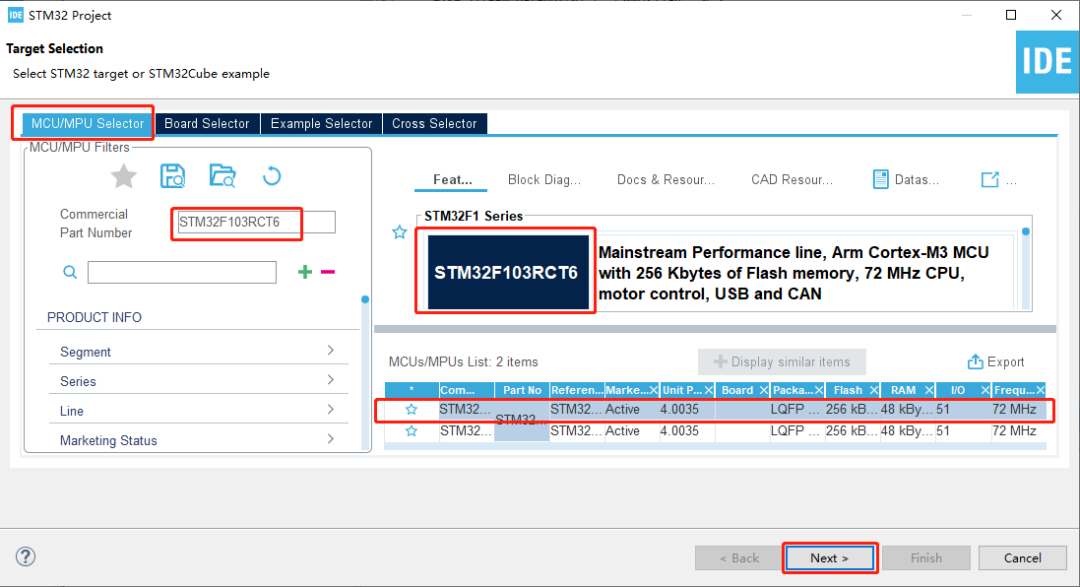Expand the Marketing Status filter
Screen dimensions: 1080x587
pos(331,440)
